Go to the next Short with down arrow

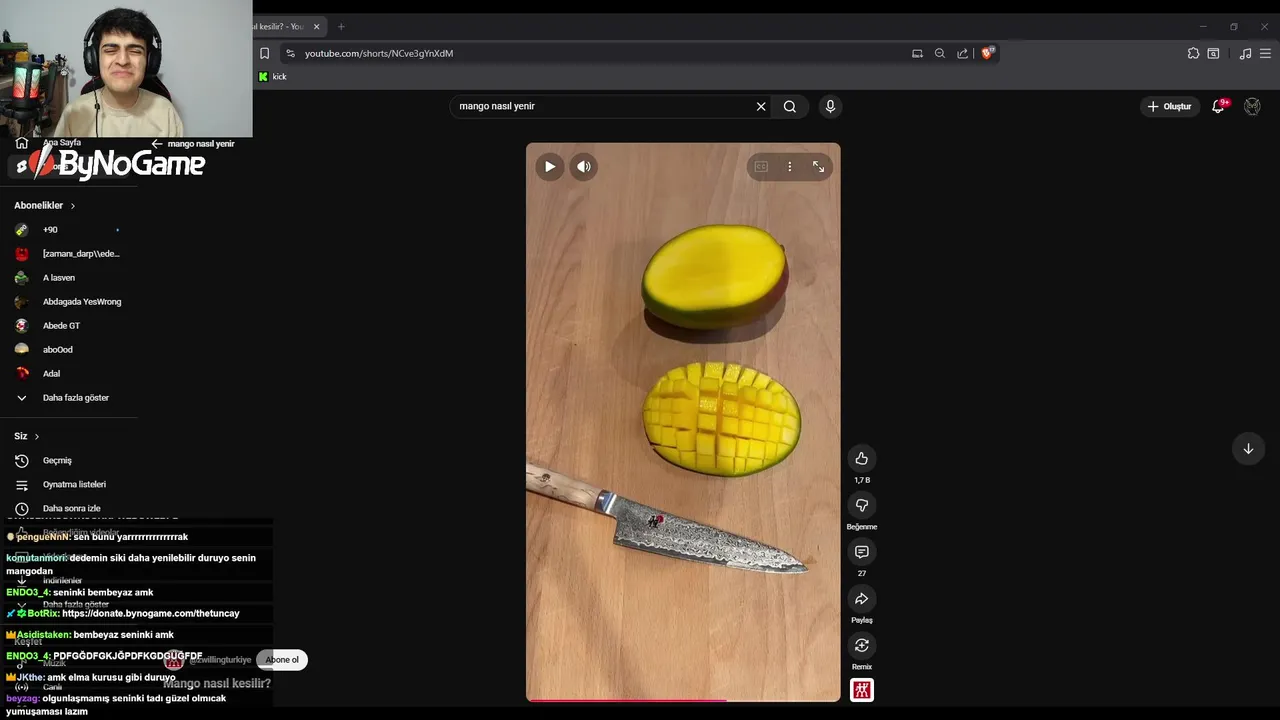(x=1248, y=449)
